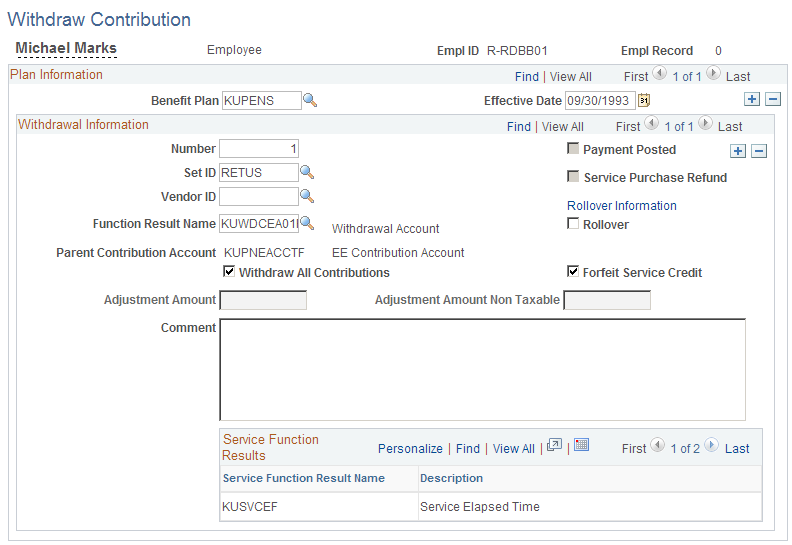Click the empty Vendor ID field
The width and height of the screenshot is (792, 545).
click(259, 196)
